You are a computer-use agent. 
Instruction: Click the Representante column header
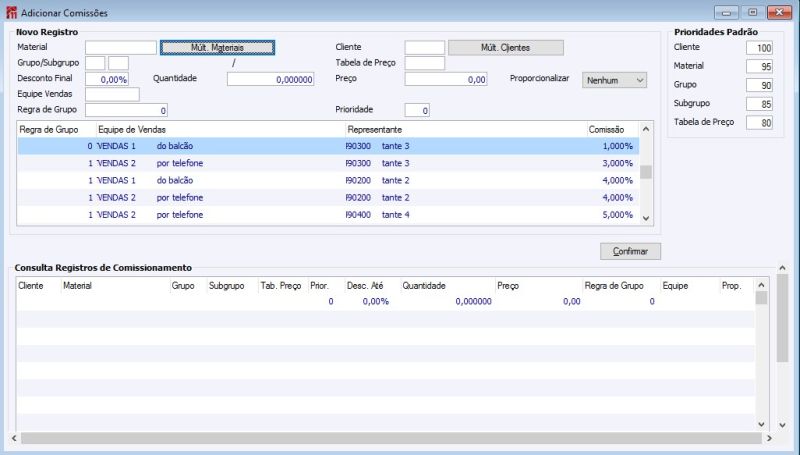(x=374, y=130)
